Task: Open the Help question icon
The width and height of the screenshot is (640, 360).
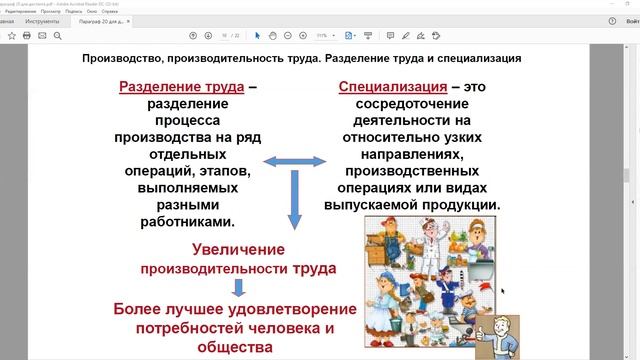Action: tap(612, 21)
